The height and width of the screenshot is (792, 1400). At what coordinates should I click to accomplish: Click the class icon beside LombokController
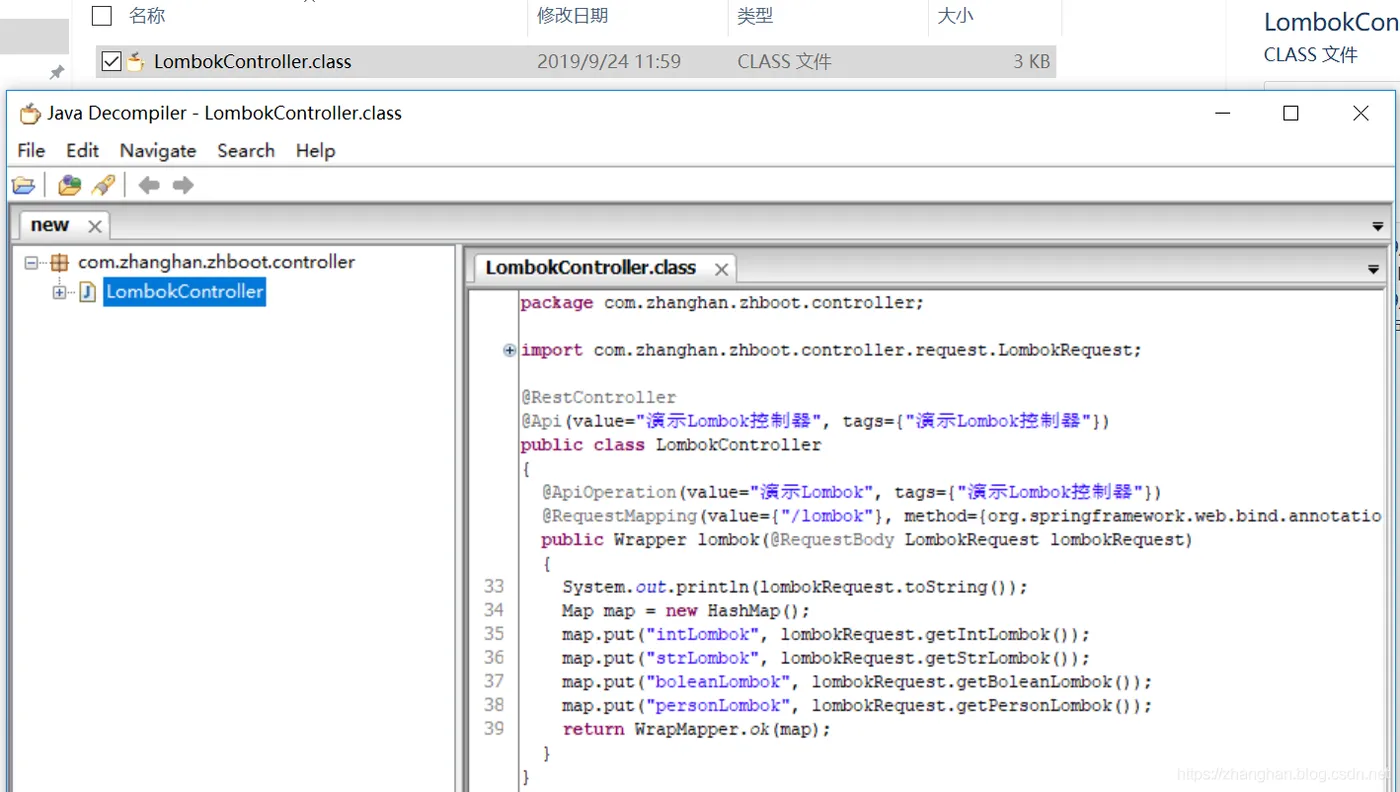coord(88,292)
